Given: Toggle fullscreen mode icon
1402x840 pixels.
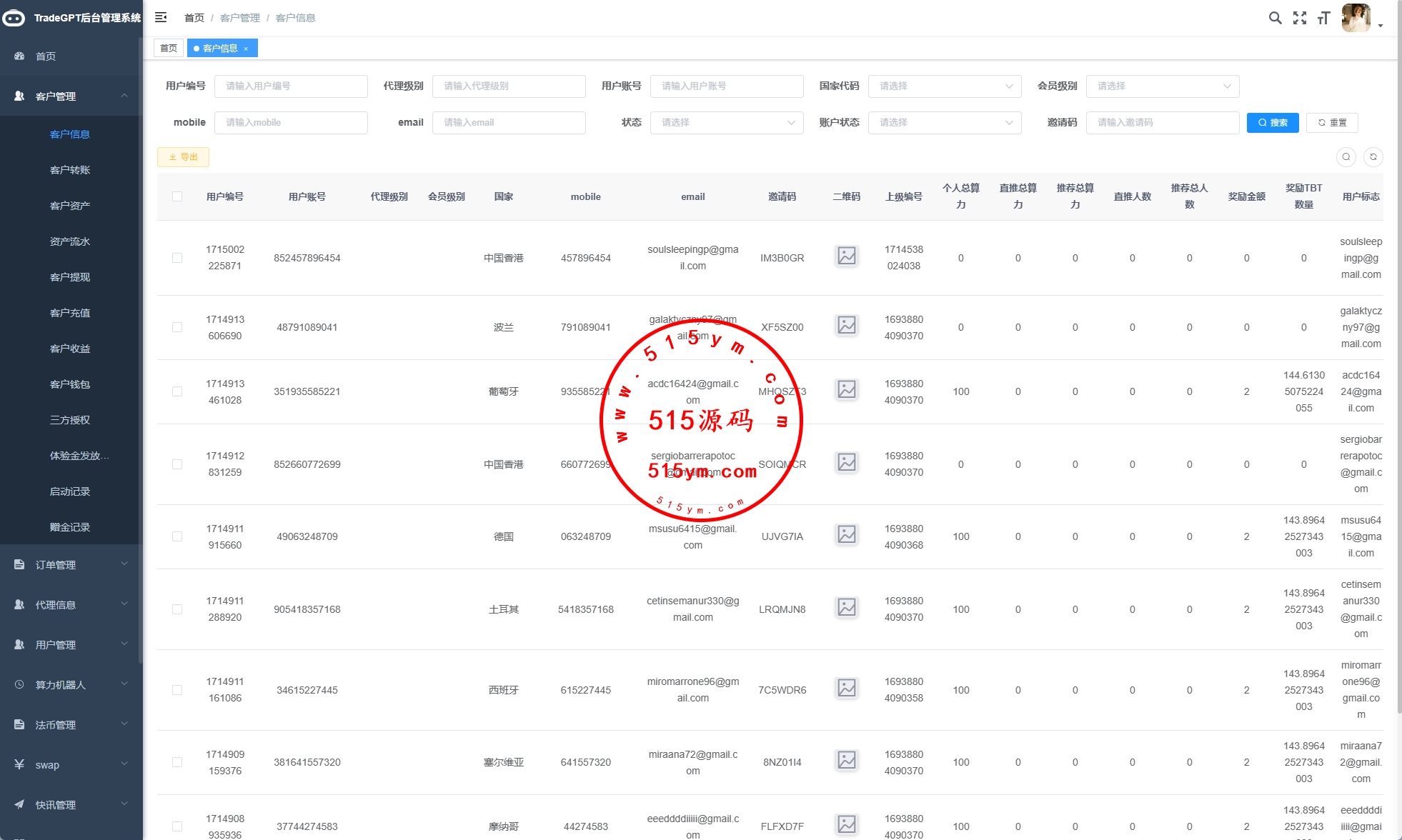Looking at the screenshot, I should pos(1300,18).
